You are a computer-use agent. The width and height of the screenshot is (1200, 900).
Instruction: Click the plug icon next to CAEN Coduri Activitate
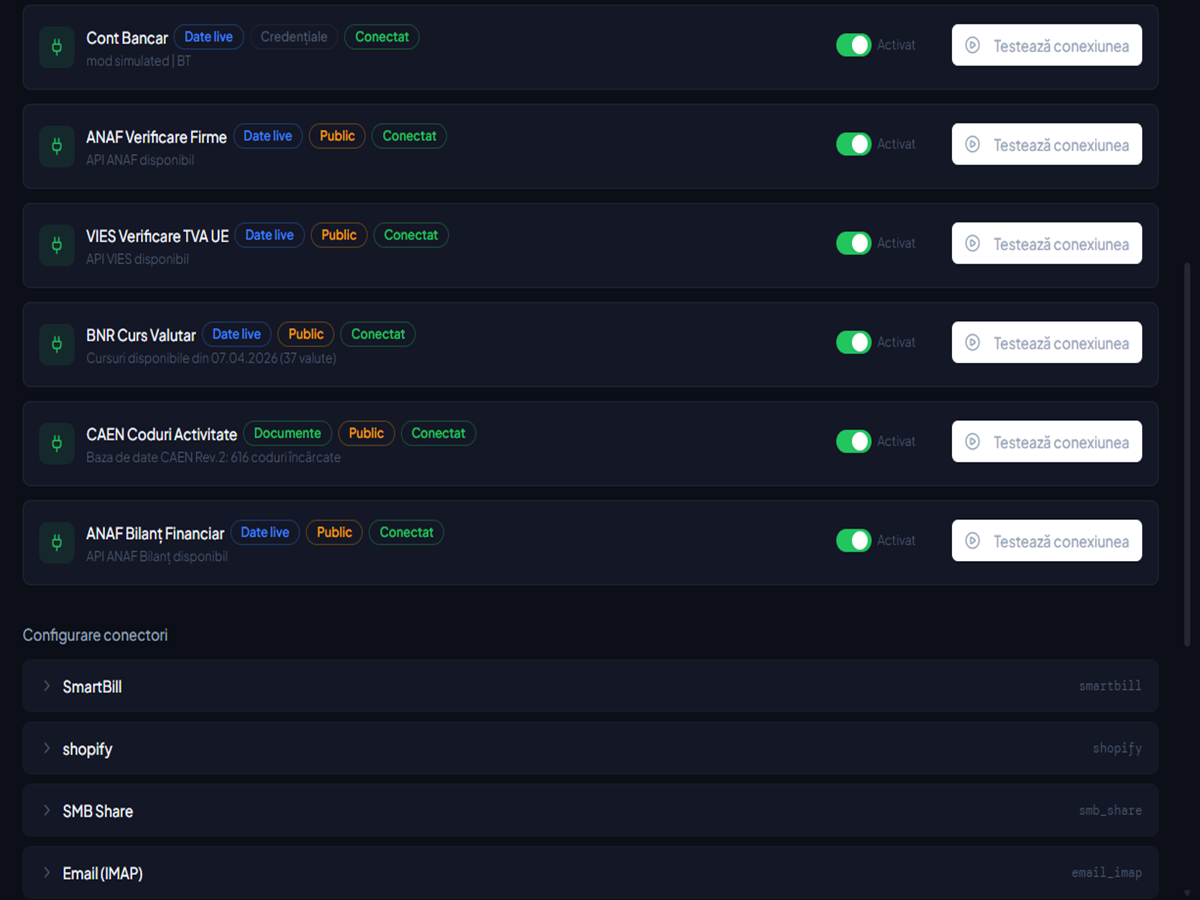(57, 443)
